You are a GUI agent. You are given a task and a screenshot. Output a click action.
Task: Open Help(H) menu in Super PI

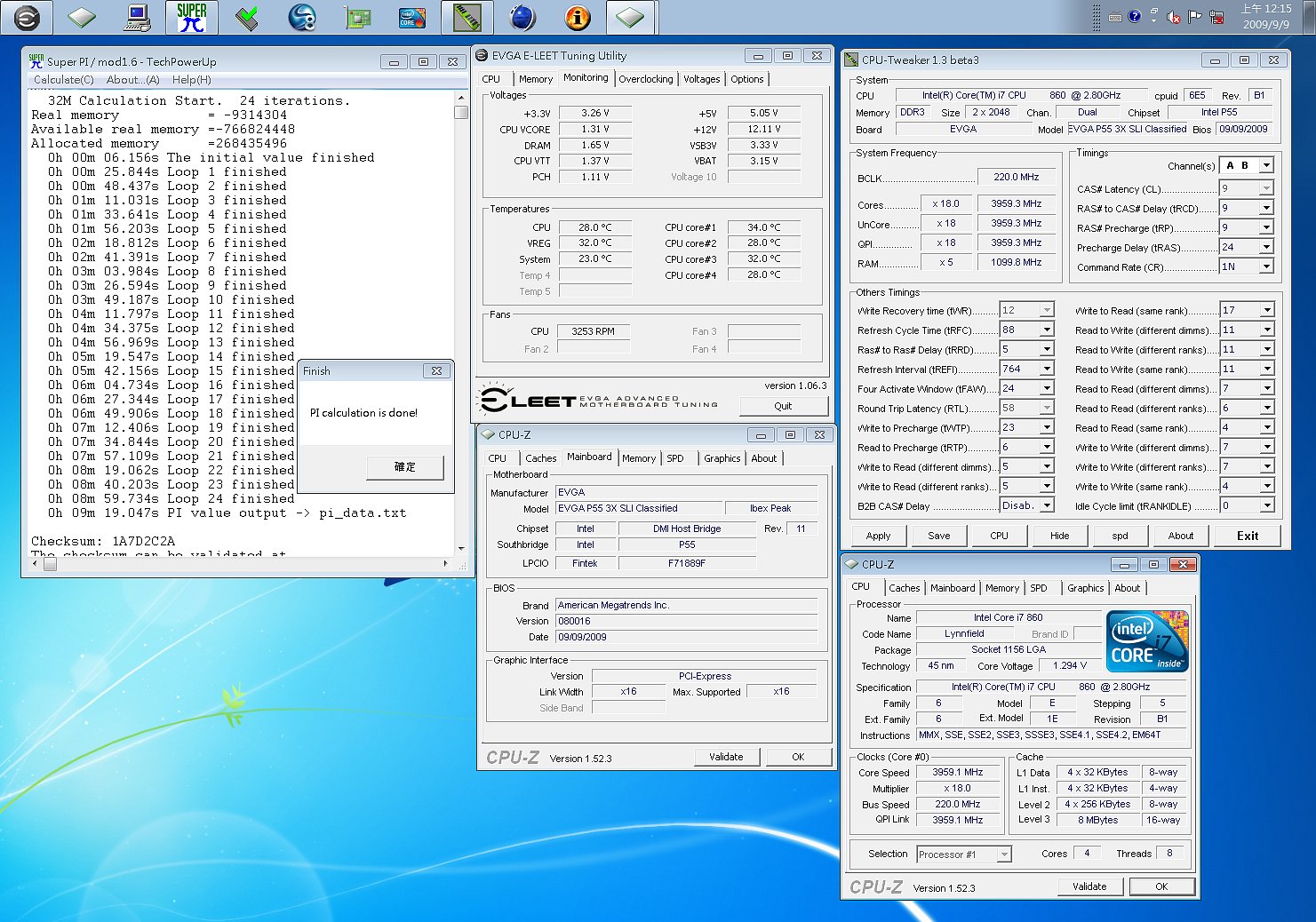191,80
